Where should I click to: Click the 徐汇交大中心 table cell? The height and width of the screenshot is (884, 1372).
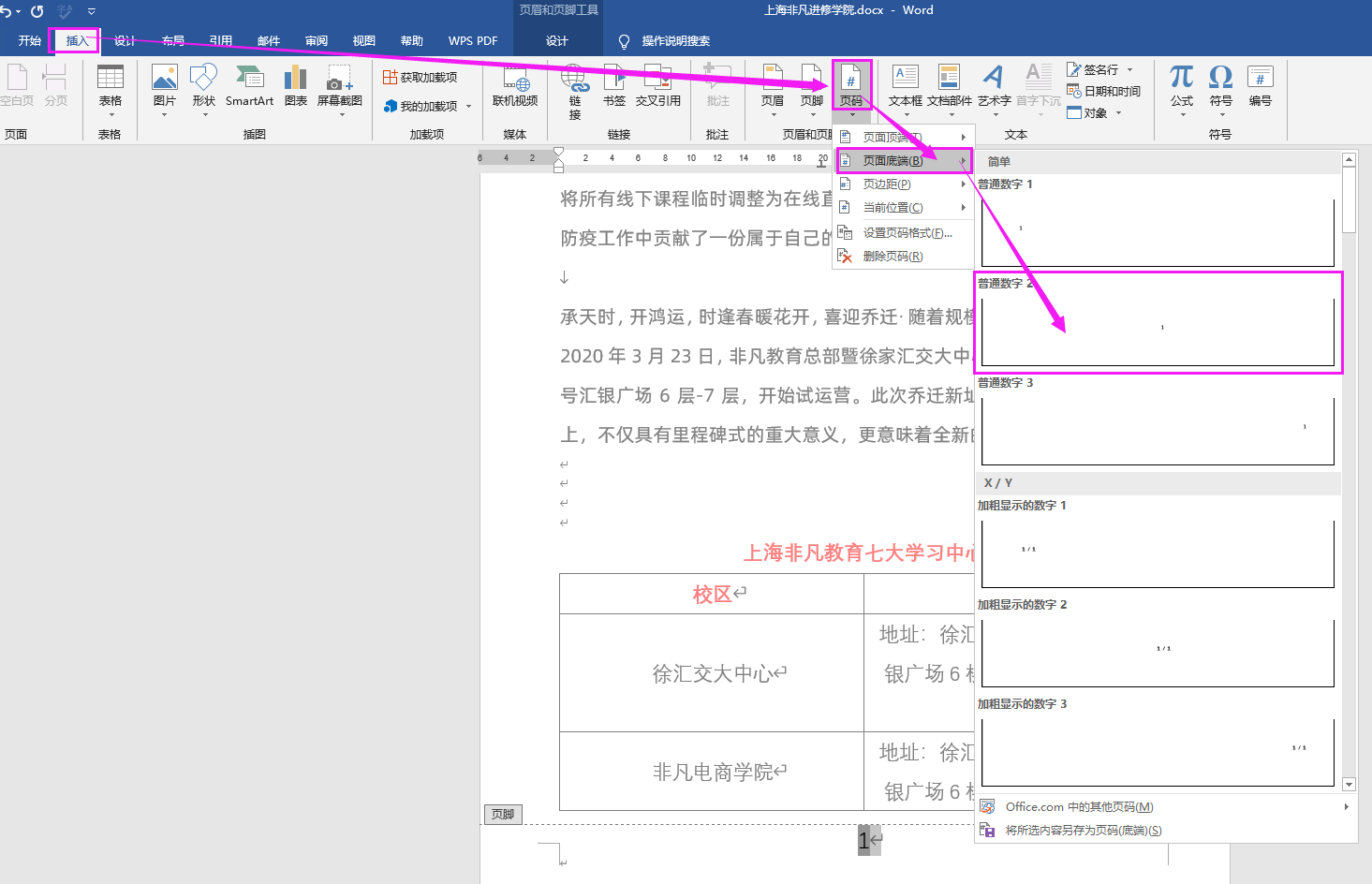tap(712, 672)
